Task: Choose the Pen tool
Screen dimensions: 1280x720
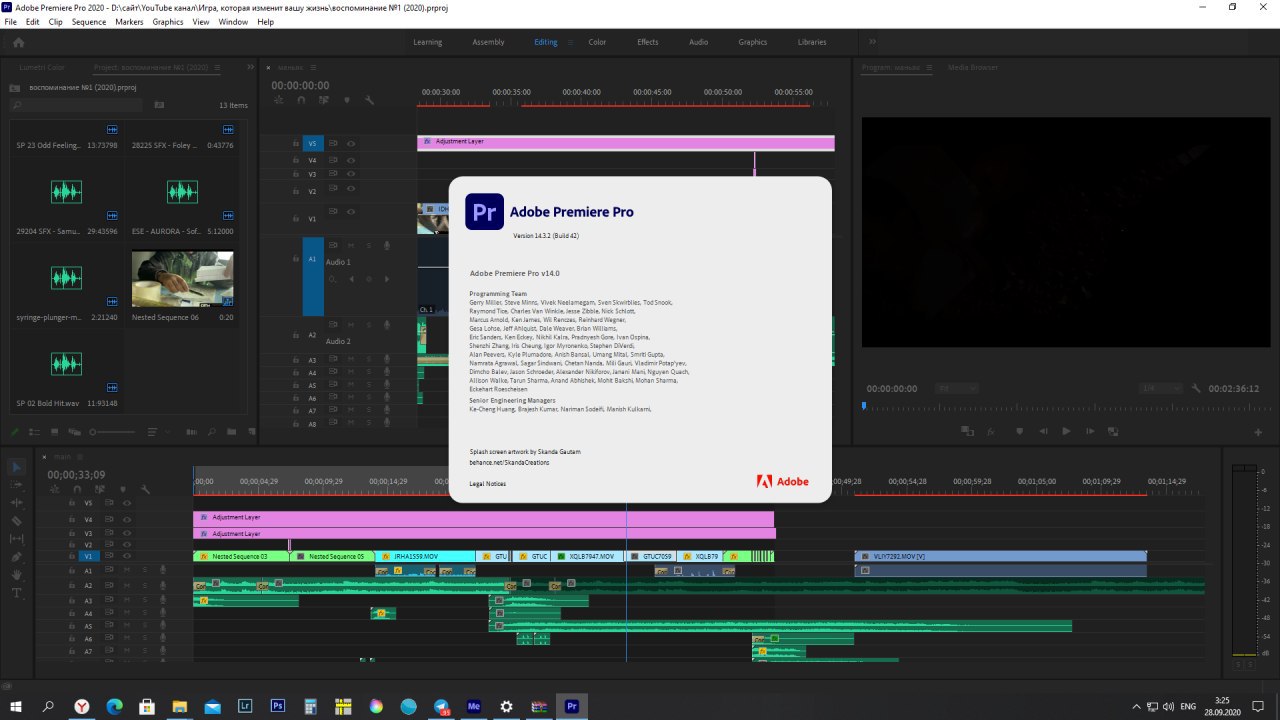Action: (17, 557)
